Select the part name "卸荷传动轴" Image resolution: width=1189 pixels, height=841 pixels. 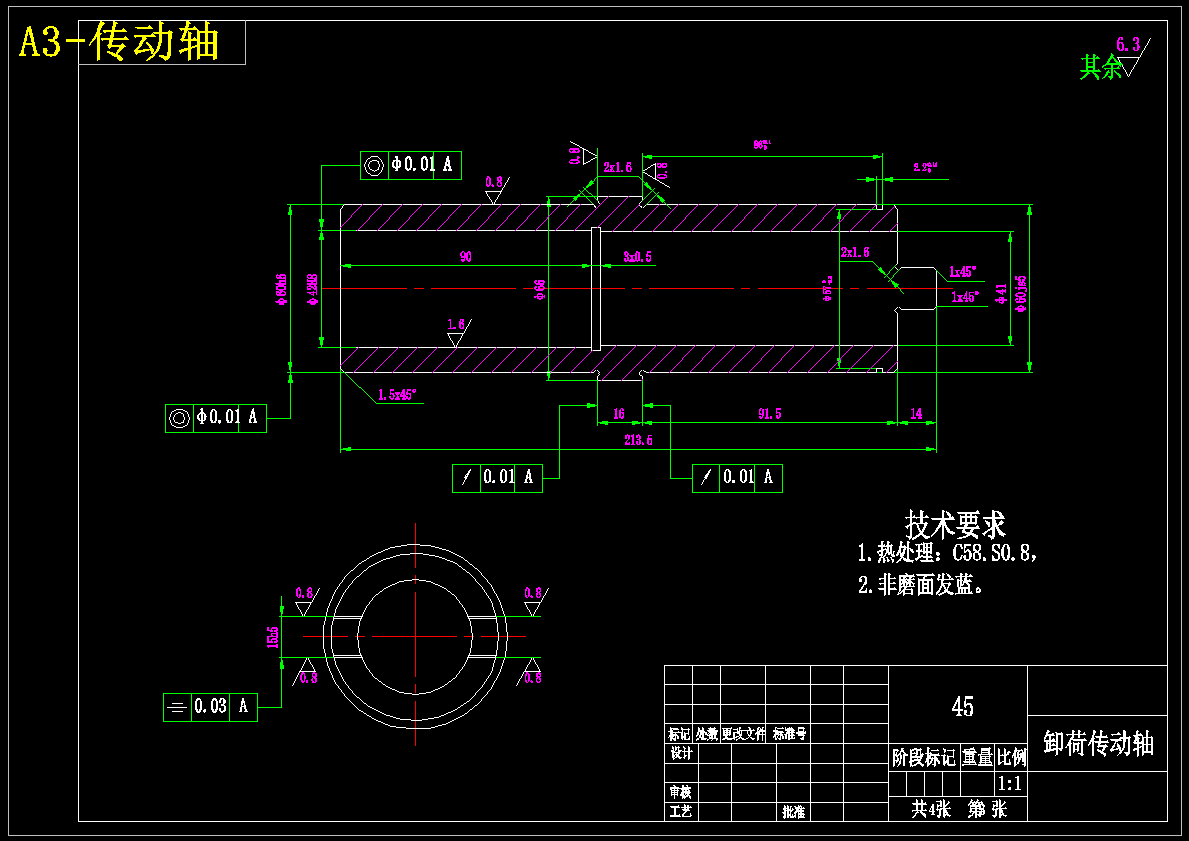tap(1098, 743)
